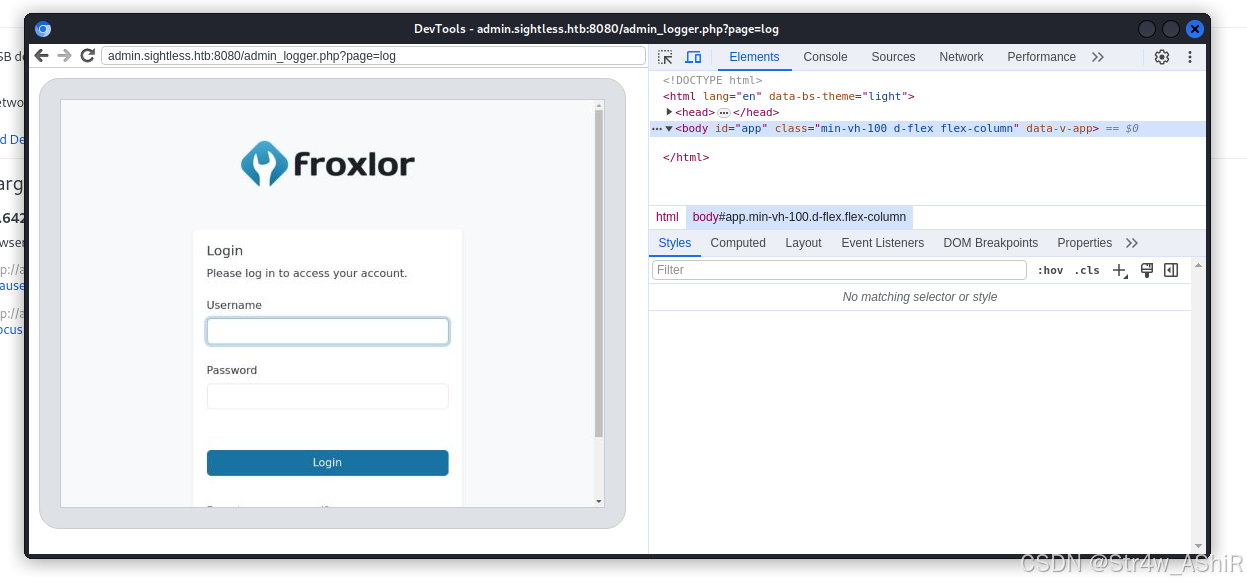The image size is (1247, 583).
Task: Select the html breadcrumb
Action: 667,217
